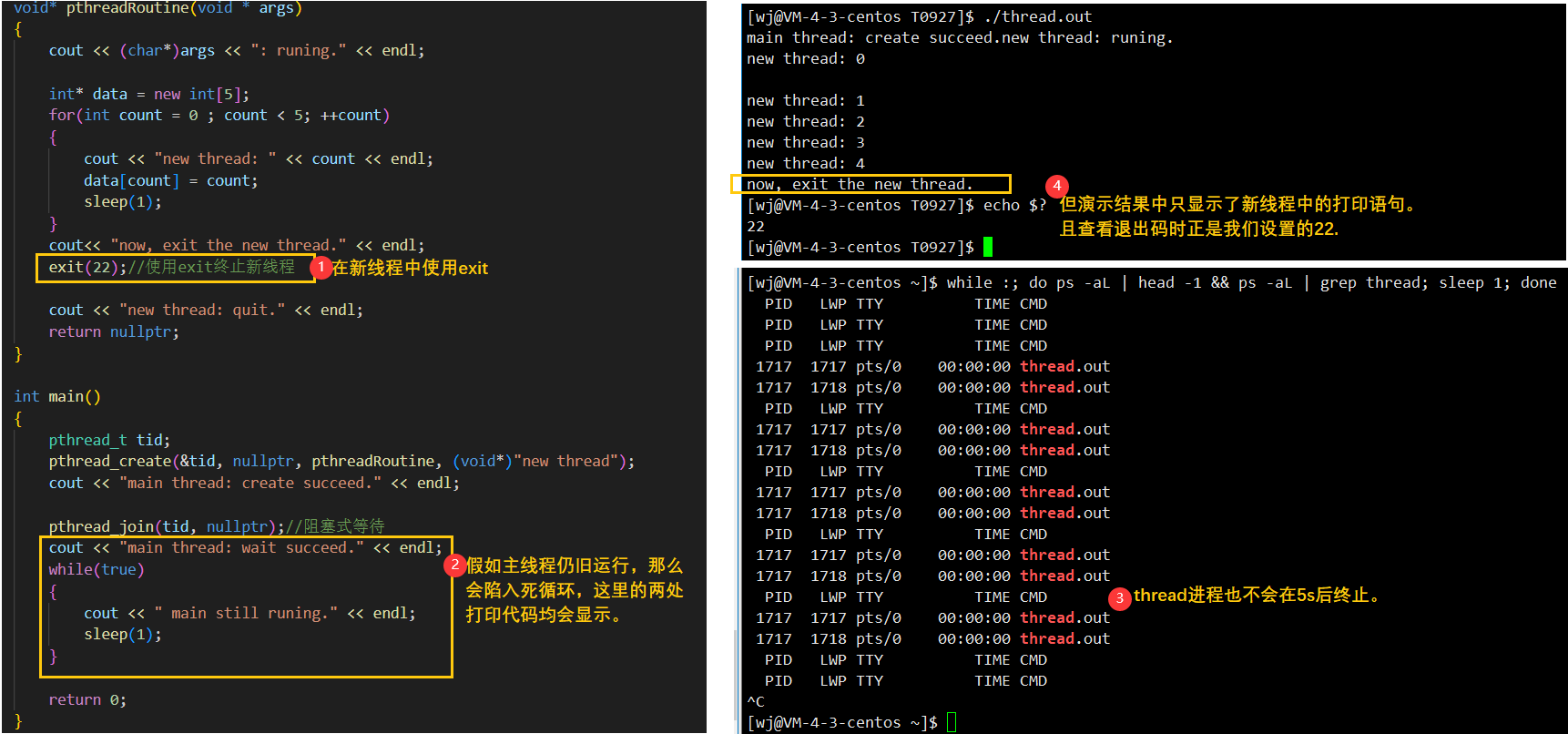This screenshot has width=1568, height=734.
Task: Click the '^C' interrupt line in the bottom terminal
Action: 756,701
